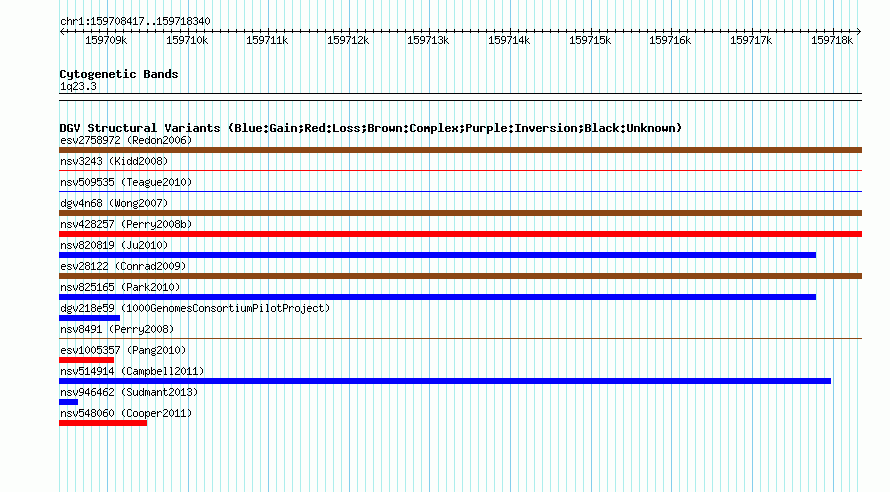Click the DGV Structural Variants track title
Viewport: 890px width, 492px height.
(x=371, y=128)
